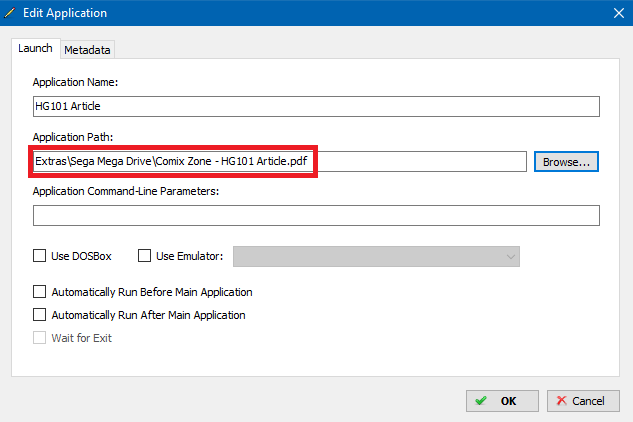Click the pencil icon in the title bar
The image size is (633, 422).
(x=10, y=13)
